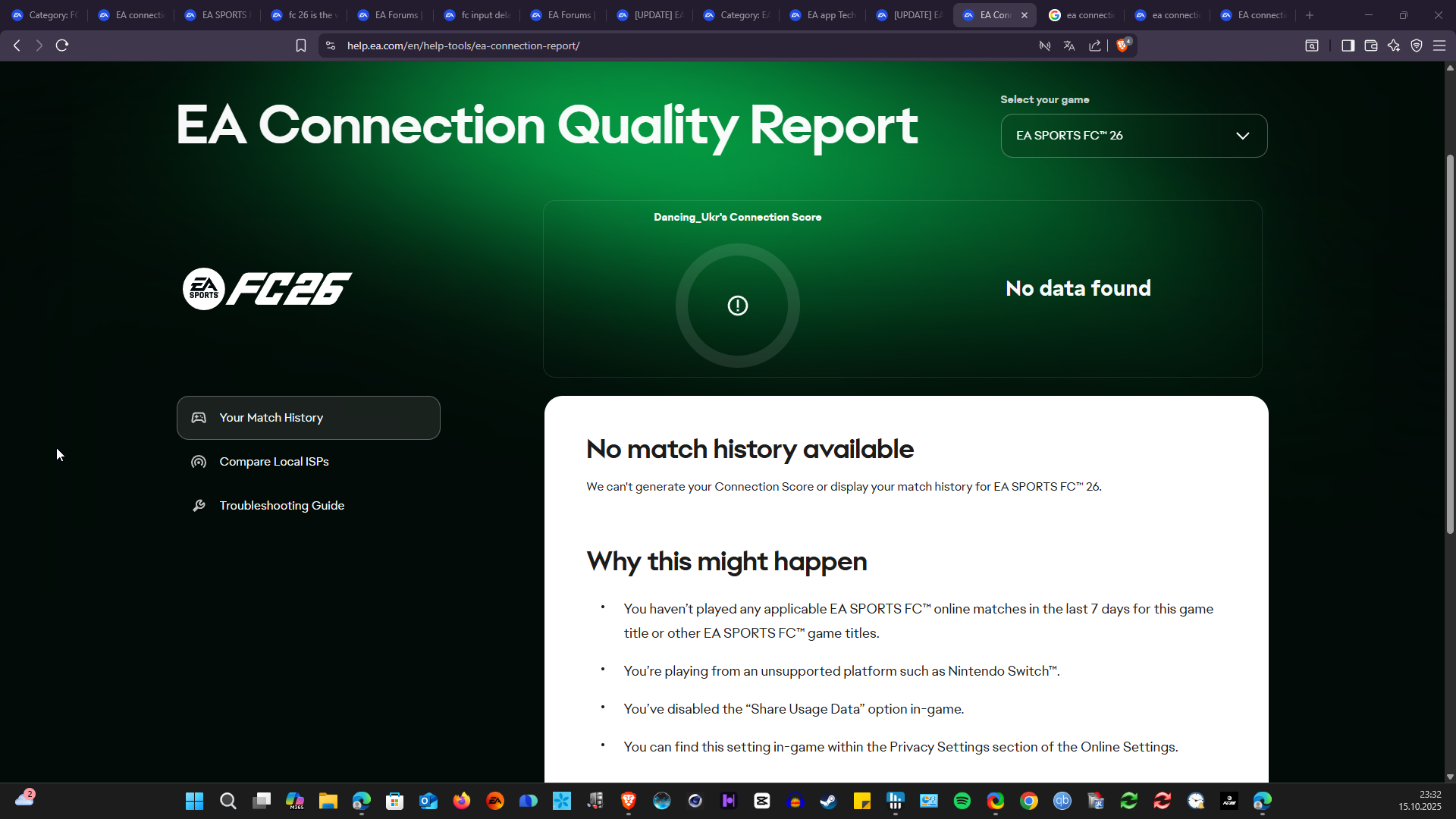Open the Brave Wallet icon

tap(1370, 45)
